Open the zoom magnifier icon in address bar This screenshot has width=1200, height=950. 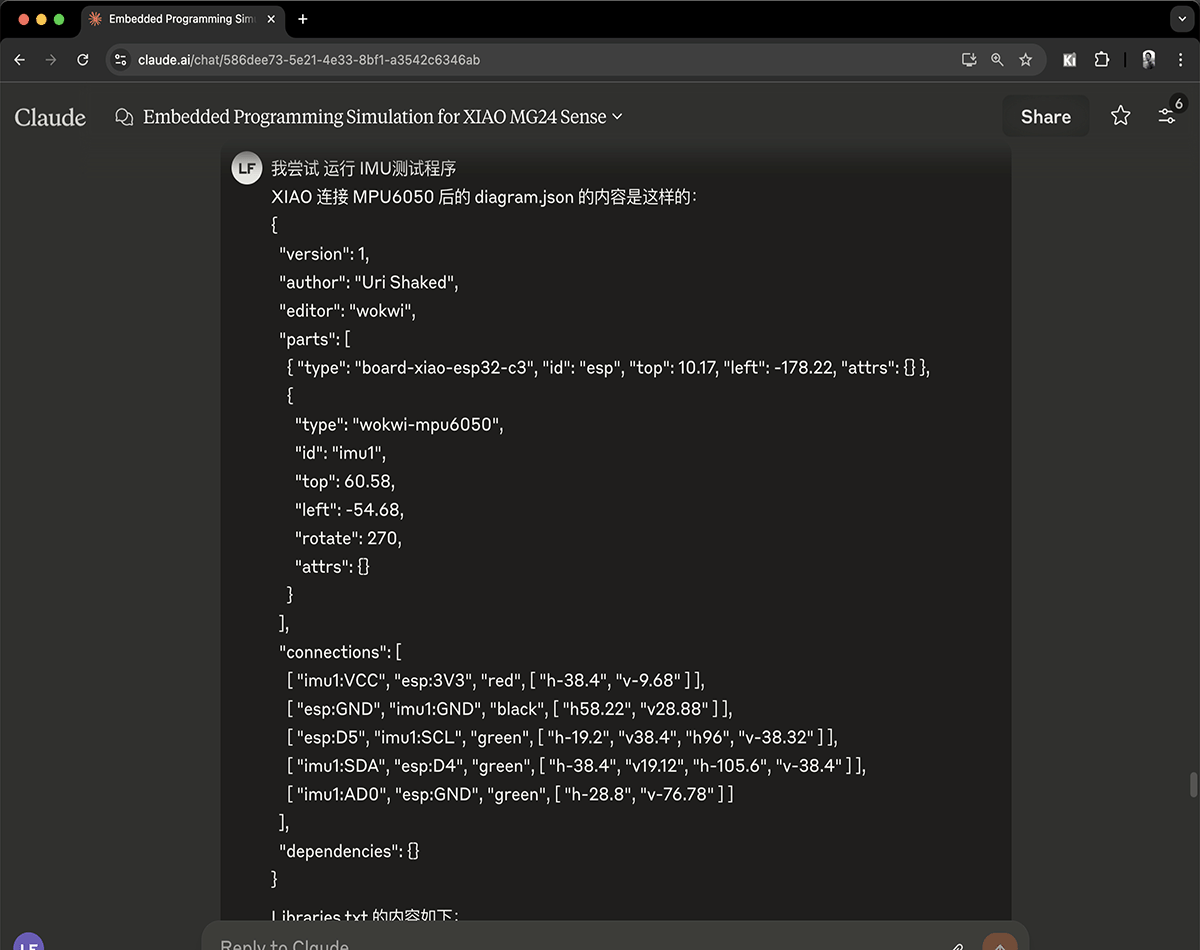pos(997,60)
